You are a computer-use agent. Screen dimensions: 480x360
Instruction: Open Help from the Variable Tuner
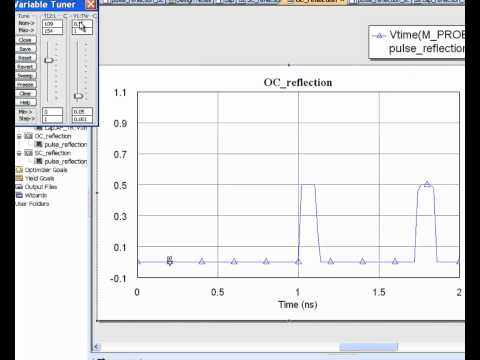25,103
